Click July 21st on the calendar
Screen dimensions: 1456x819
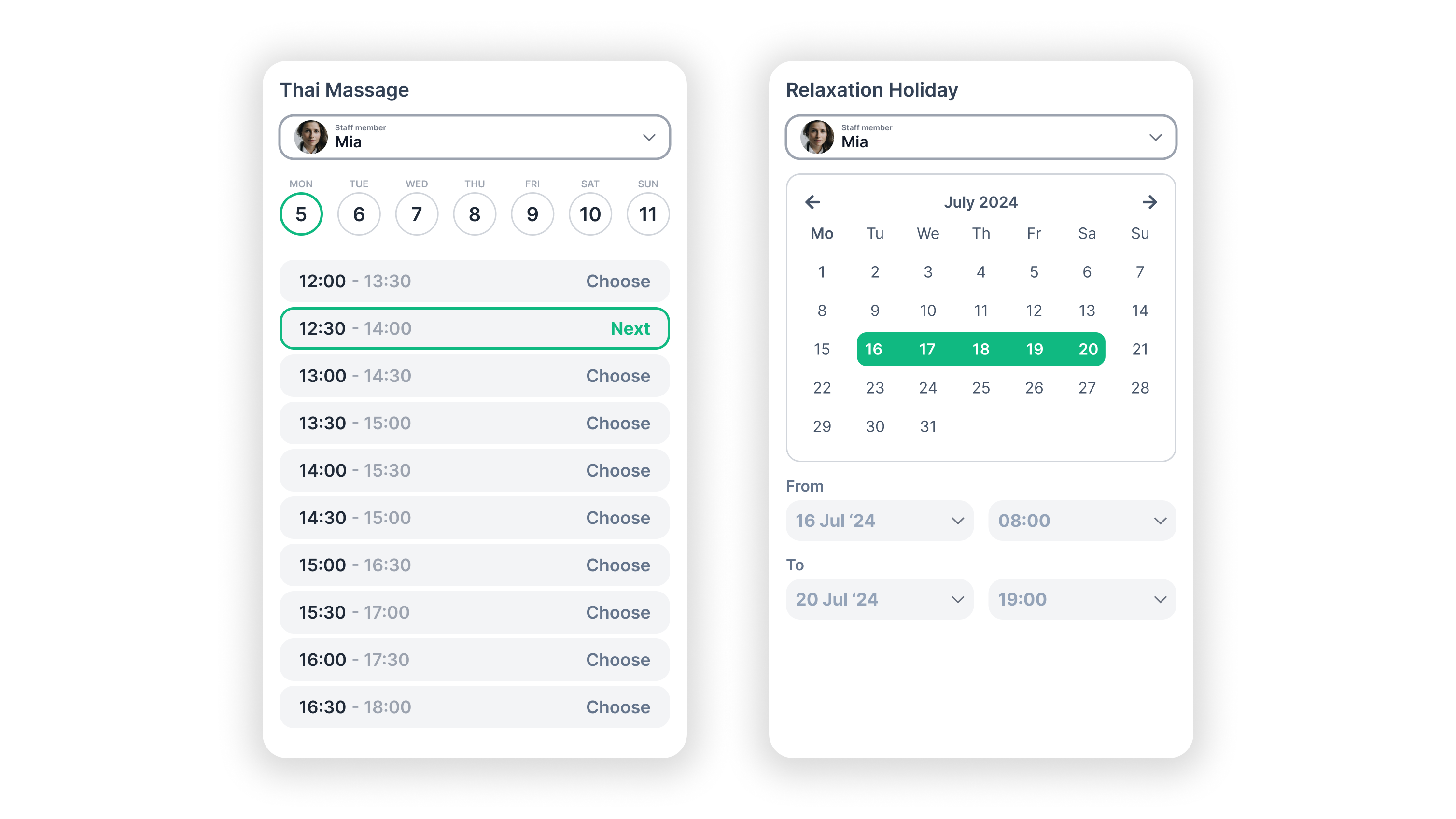point(1139,349)
